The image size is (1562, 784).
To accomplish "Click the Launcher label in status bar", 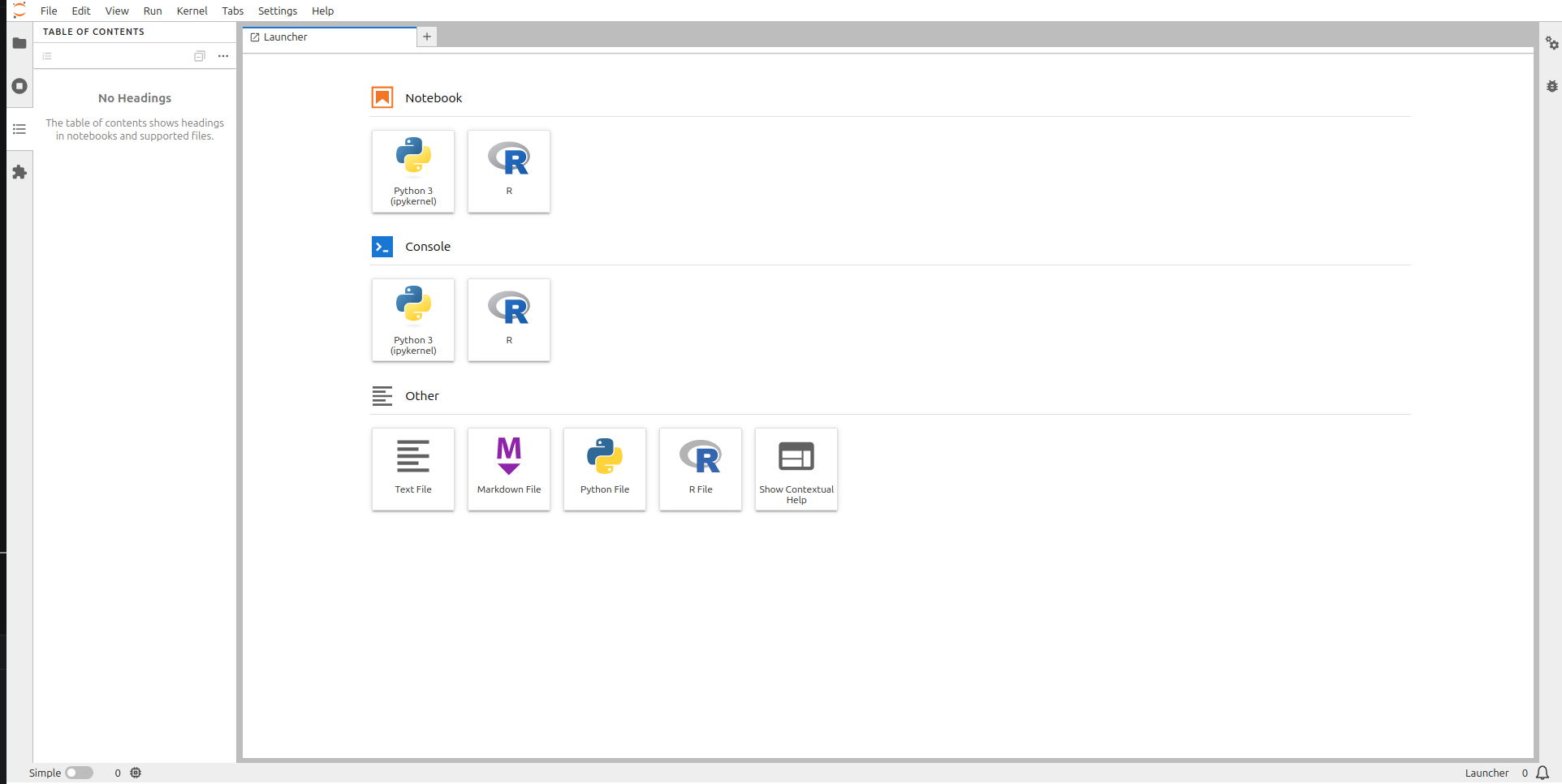I will (x=1486, y=773).
